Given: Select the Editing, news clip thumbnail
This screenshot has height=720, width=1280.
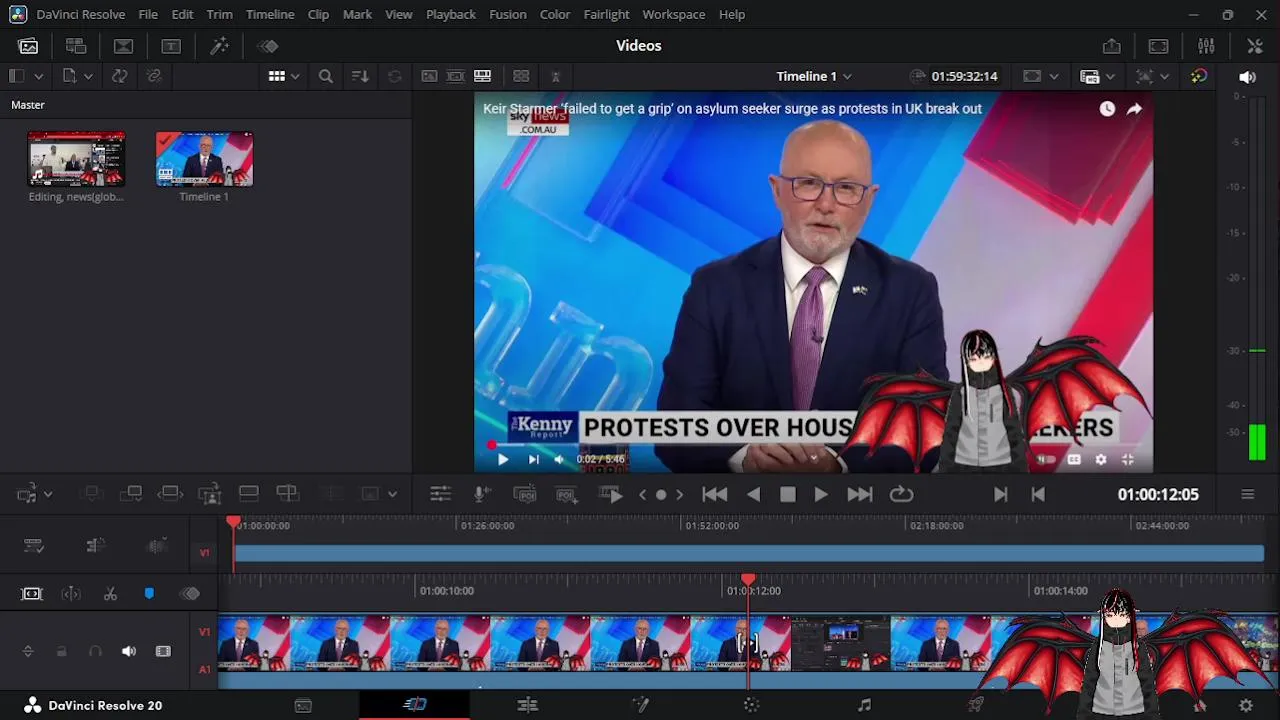Looking at the screenshot, I should (x=76, y=160).
